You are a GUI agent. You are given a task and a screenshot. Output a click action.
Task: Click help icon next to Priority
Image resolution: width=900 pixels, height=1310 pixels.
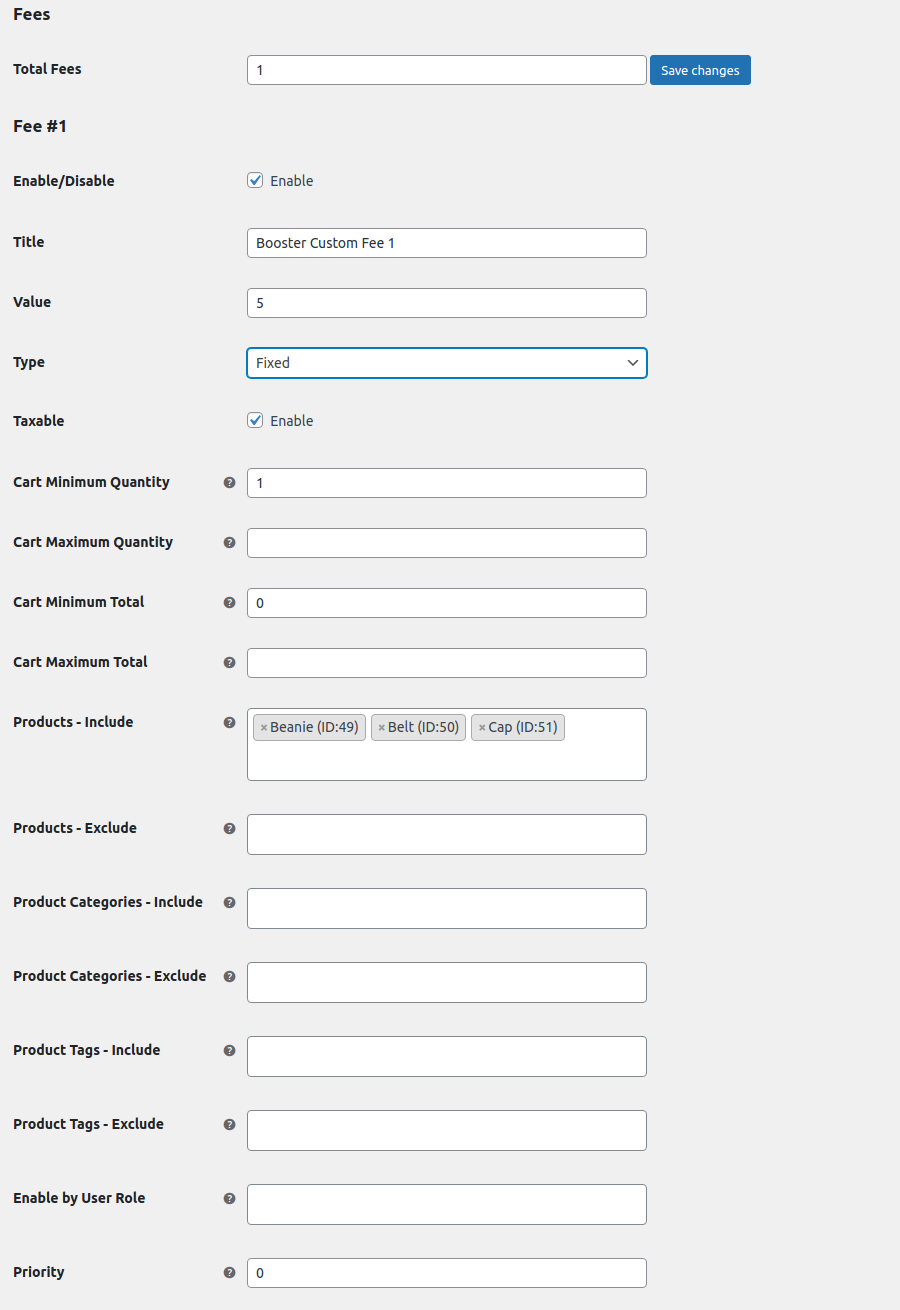[x=229, y=1272]
